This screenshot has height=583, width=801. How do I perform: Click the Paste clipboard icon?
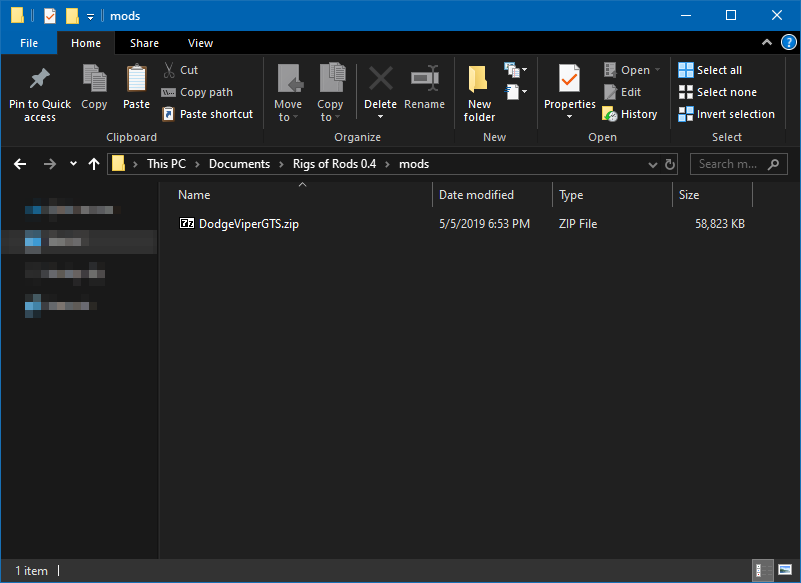pyautogui.click(x=136, y=79)
